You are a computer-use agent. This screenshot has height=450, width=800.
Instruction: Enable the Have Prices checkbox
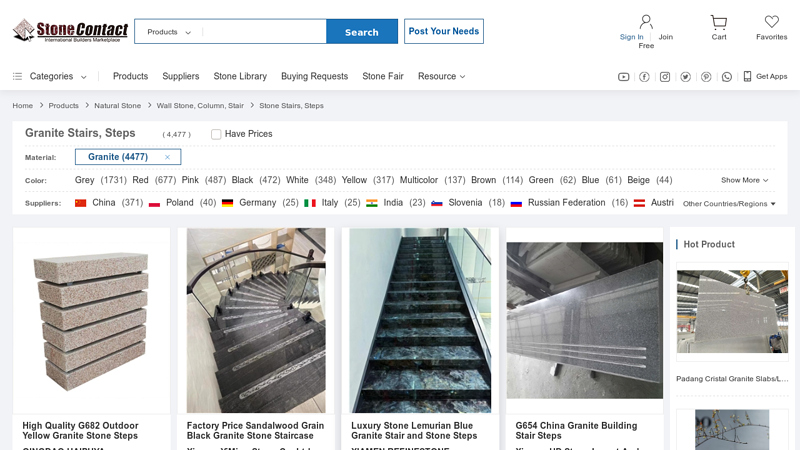coord(216,134)
